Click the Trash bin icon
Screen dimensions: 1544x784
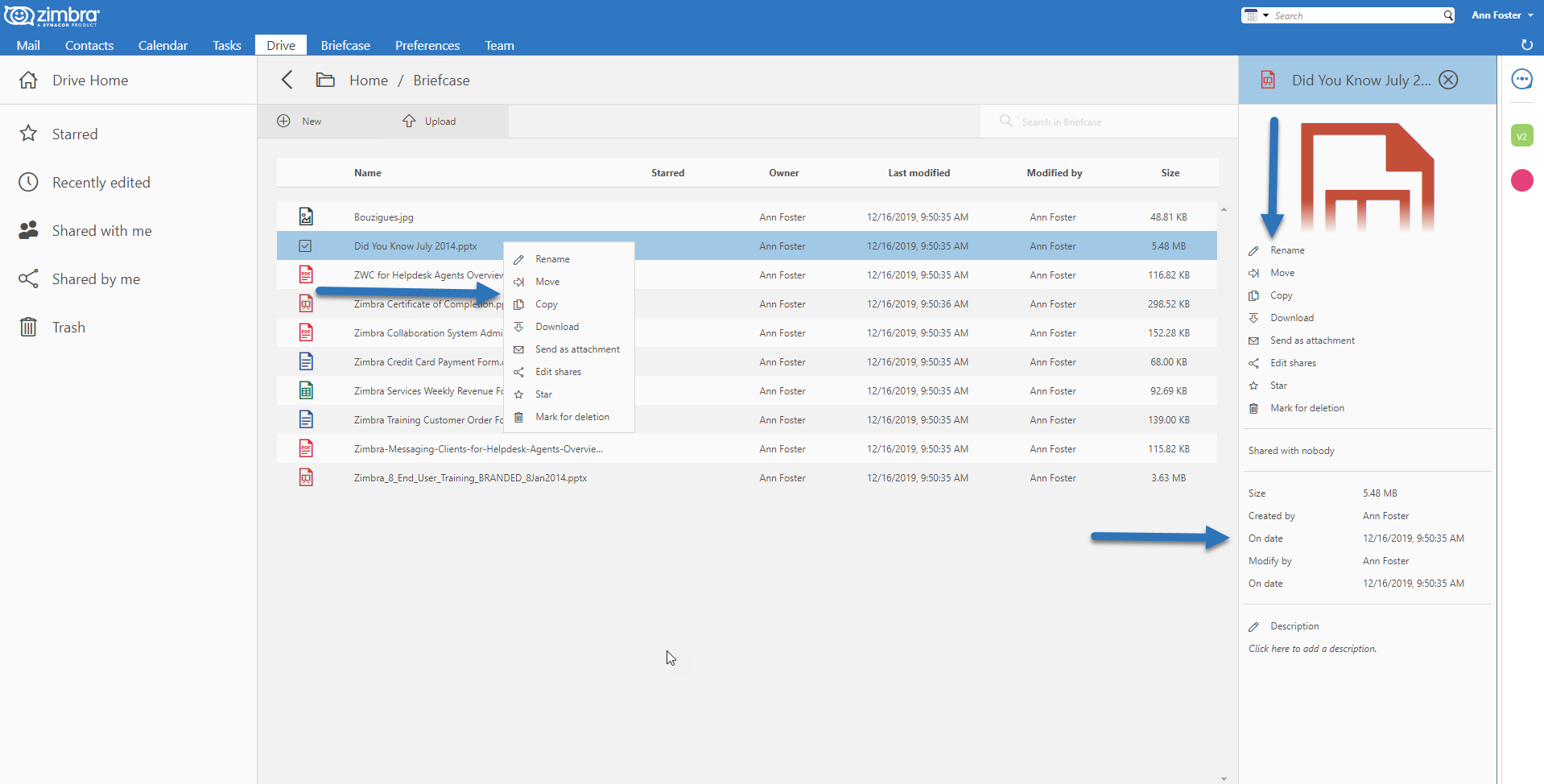tap(28, 327)
